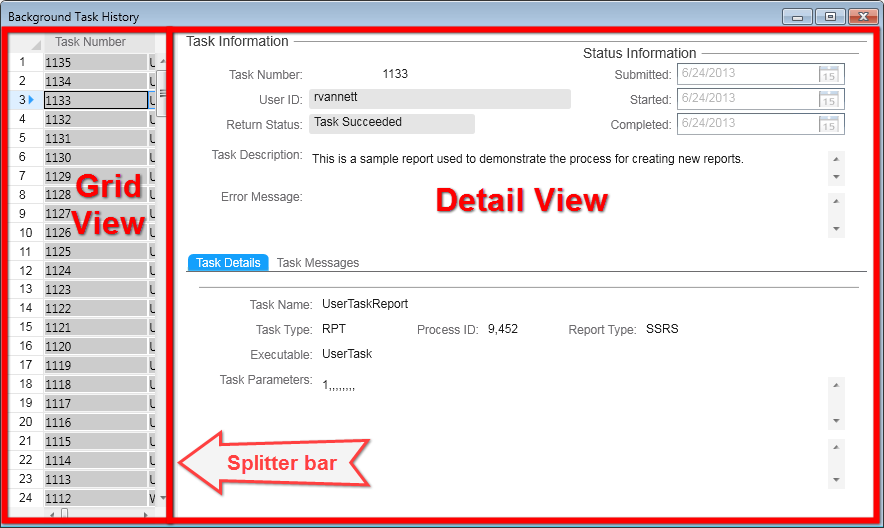This screenshot has height=528, width=884.
Task: Switch to the Task Messages tab
Action: tap(317, 263)
